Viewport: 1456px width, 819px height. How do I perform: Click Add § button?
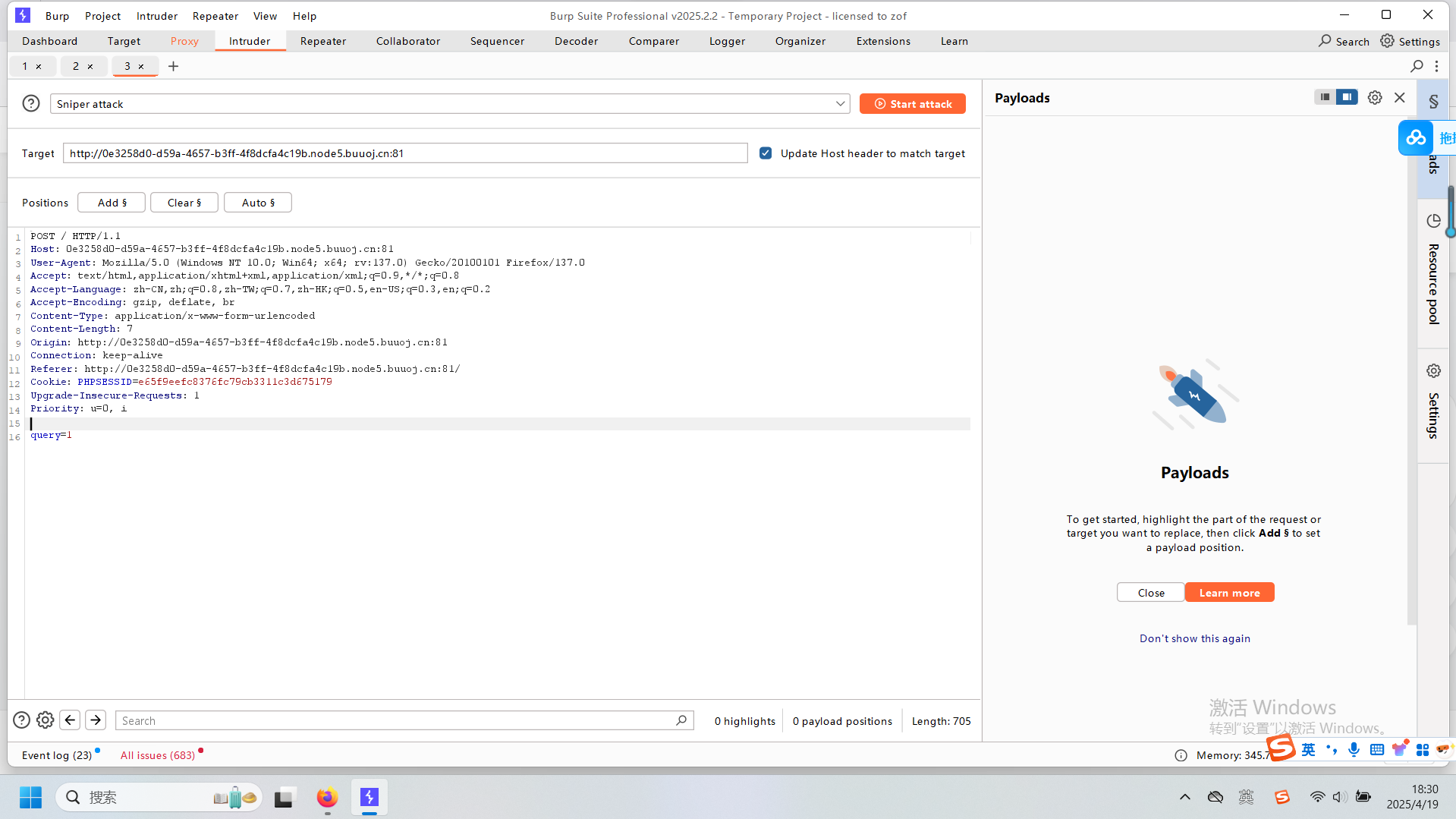[x=112, y=203]
